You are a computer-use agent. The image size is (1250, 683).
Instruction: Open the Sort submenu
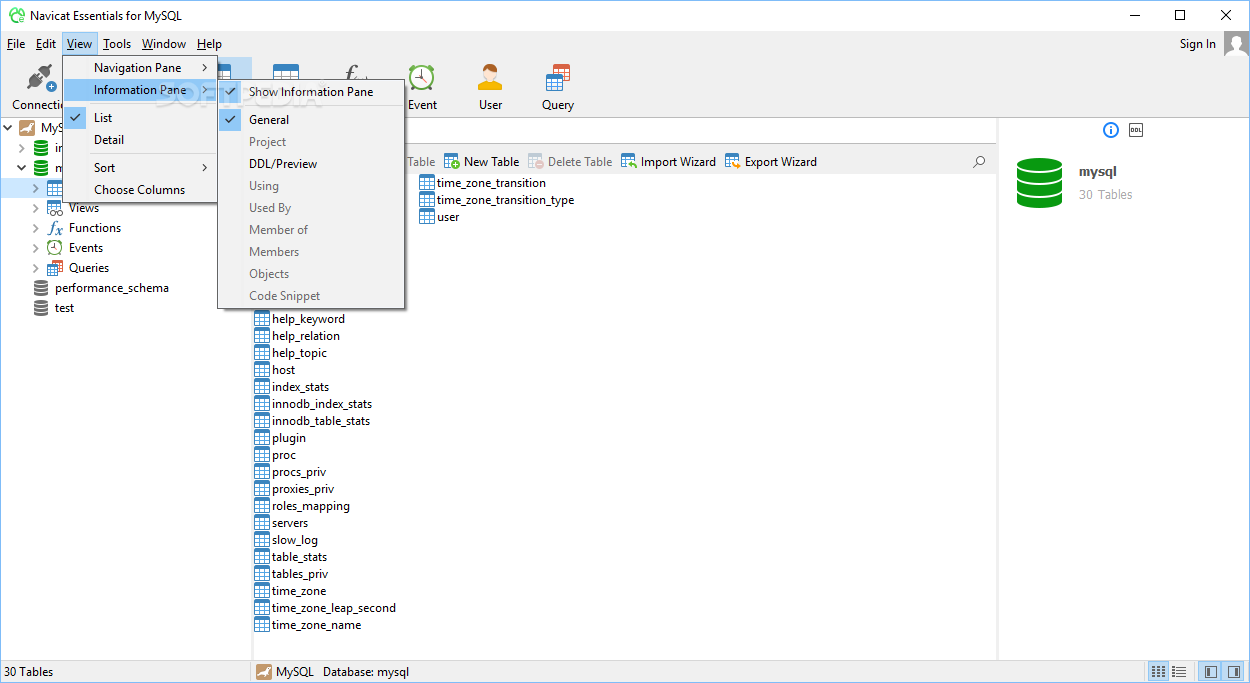coord(140,168)
